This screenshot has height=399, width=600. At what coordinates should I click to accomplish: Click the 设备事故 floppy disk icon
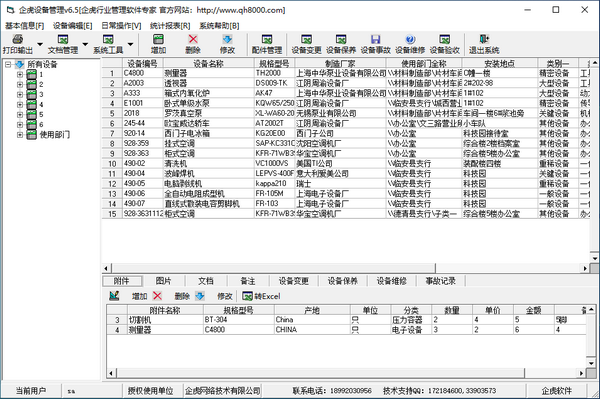[x=375, y=39]
